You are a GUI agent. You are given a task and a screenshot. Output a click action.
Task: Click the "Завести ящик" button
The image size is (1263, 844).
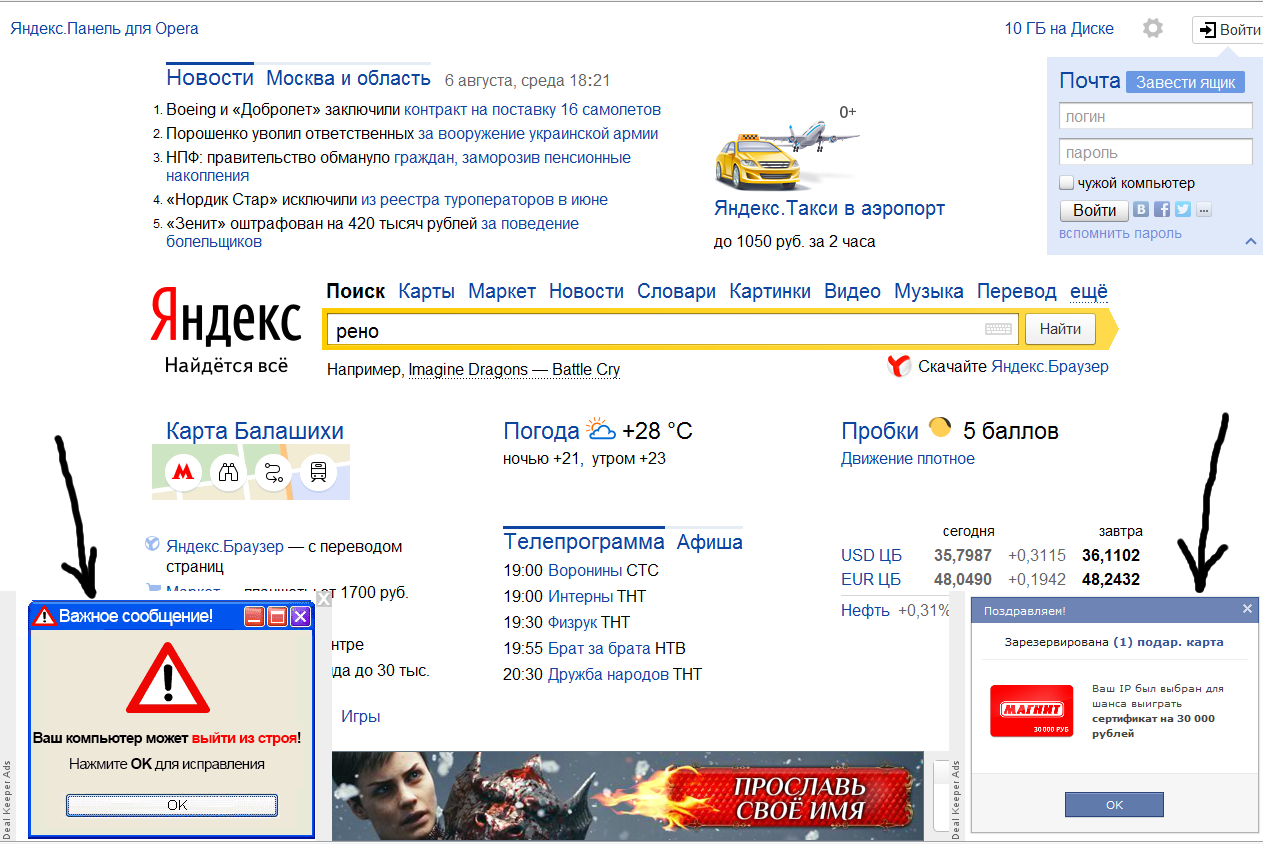[1185, 83]
